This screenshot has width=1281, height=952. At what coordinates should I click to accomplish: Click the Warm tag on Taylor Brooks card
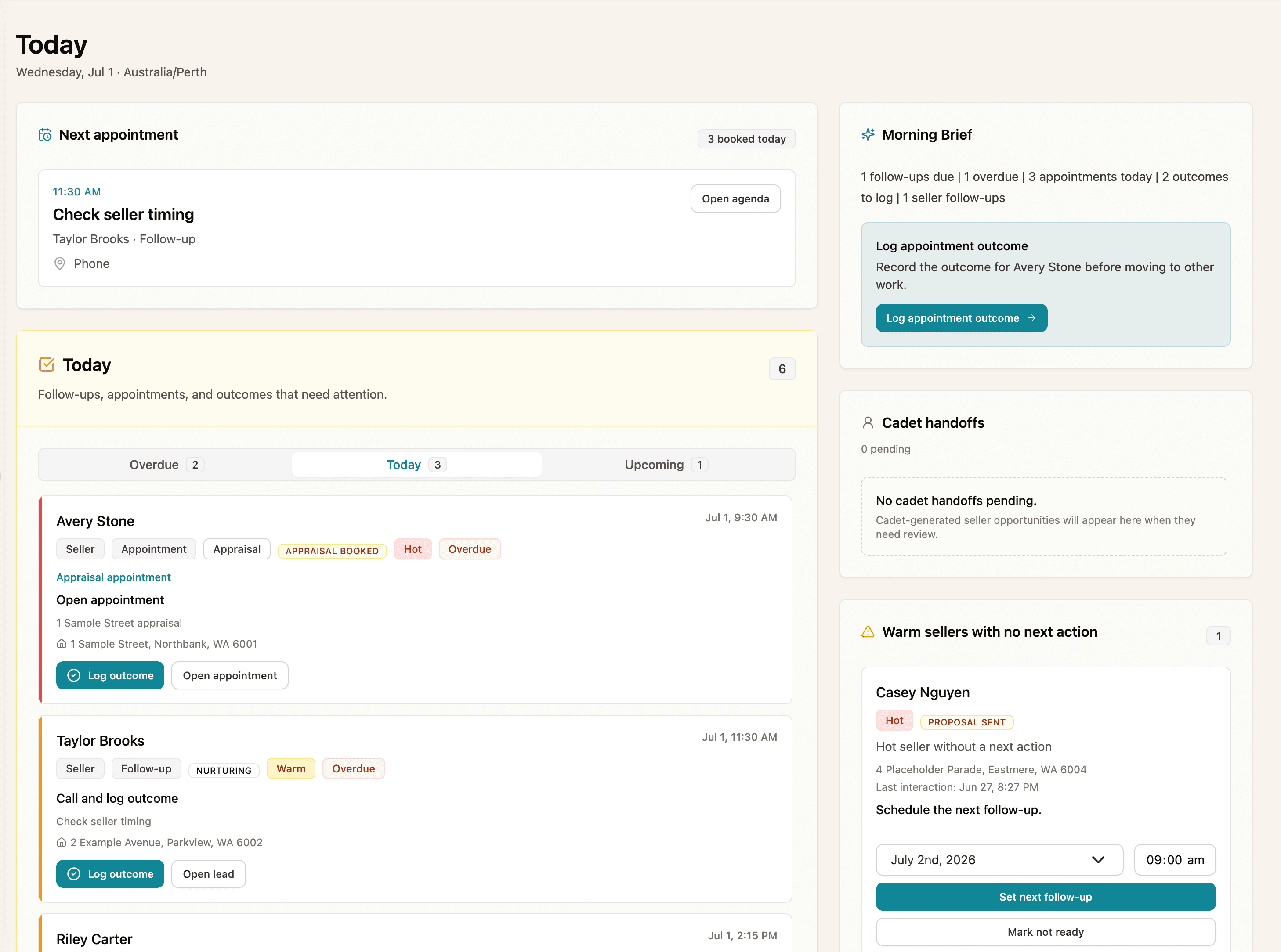click(x=291, y=769)
